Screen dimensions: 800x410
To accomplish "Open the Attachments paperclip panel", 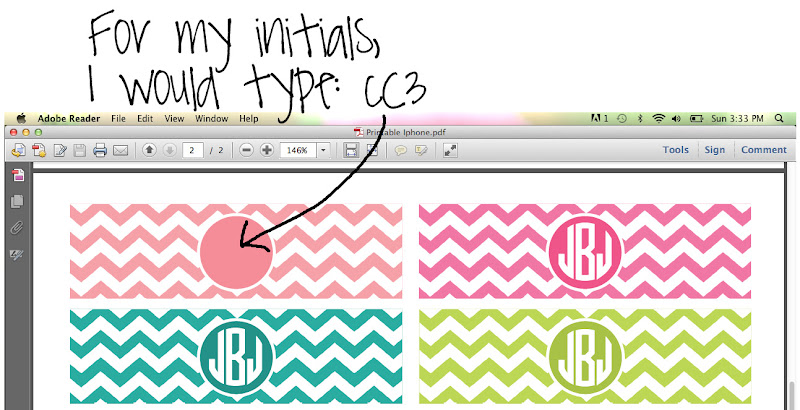I will [17, 227].
